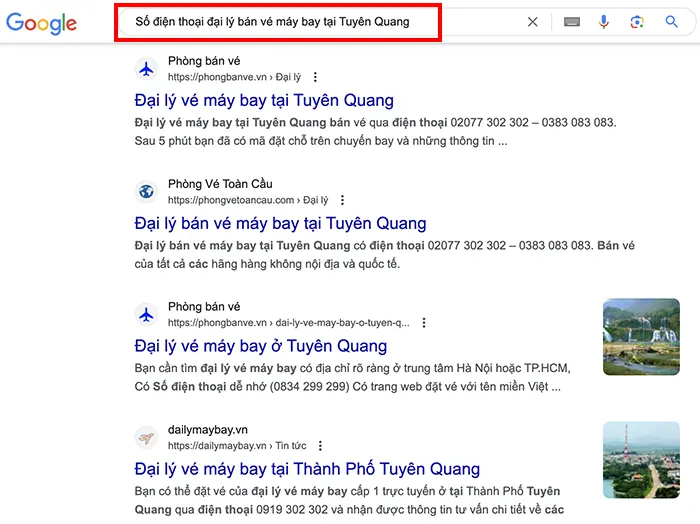
Task: Start voice search with the microphone icon
Action: 604,22
